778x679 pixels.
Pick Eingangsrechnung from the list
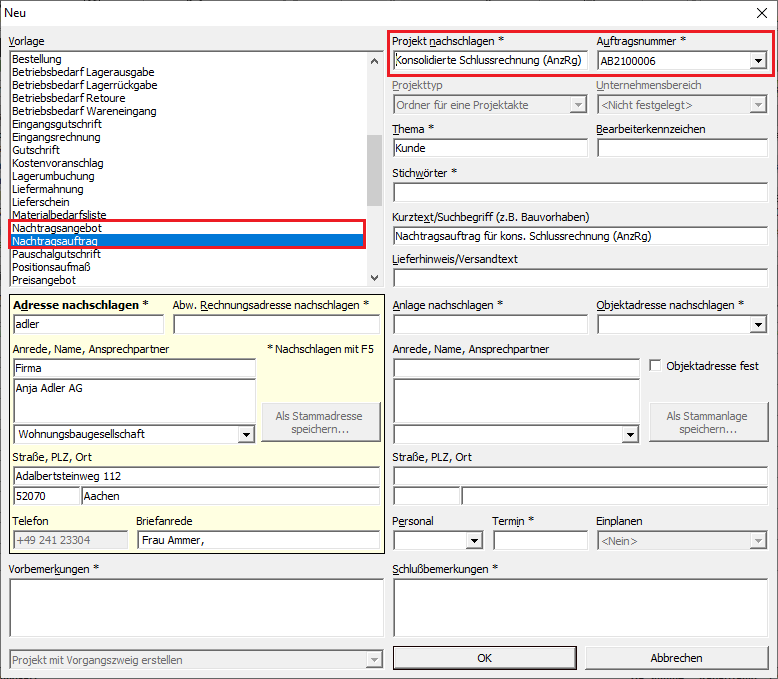coord(56,137)
